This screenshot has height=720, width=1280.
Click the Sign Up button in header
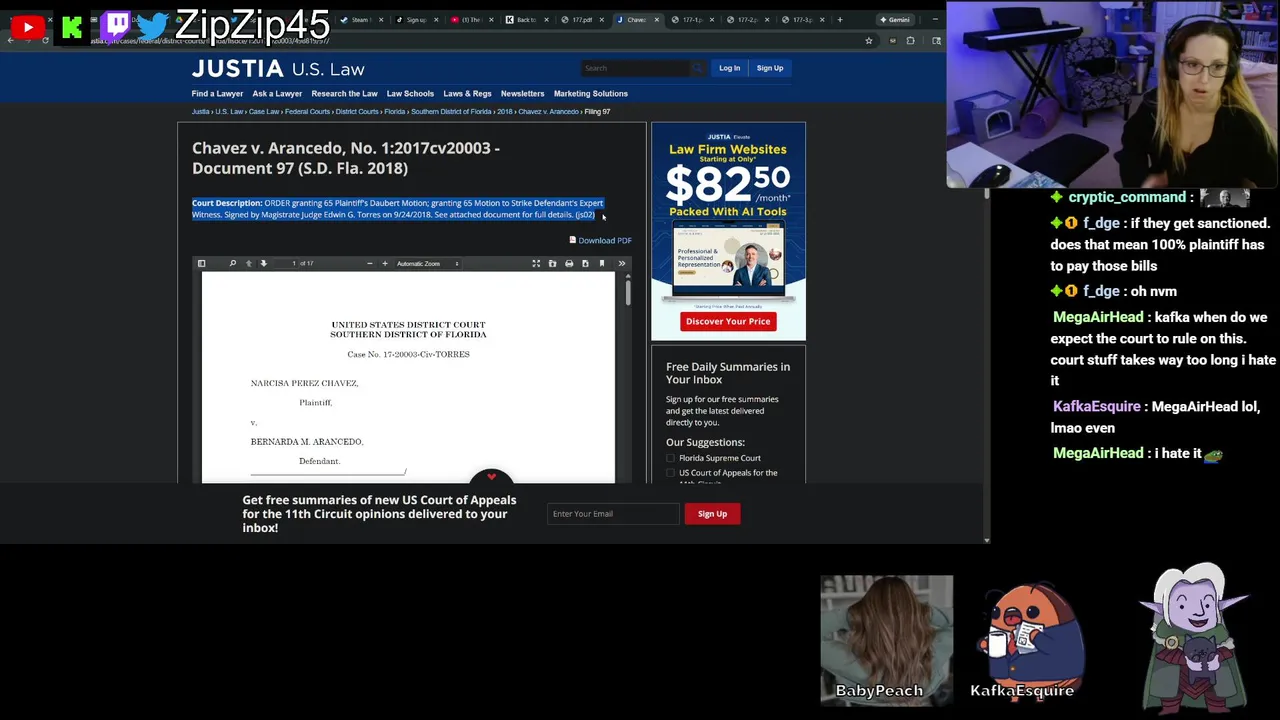tap(770, 68)
